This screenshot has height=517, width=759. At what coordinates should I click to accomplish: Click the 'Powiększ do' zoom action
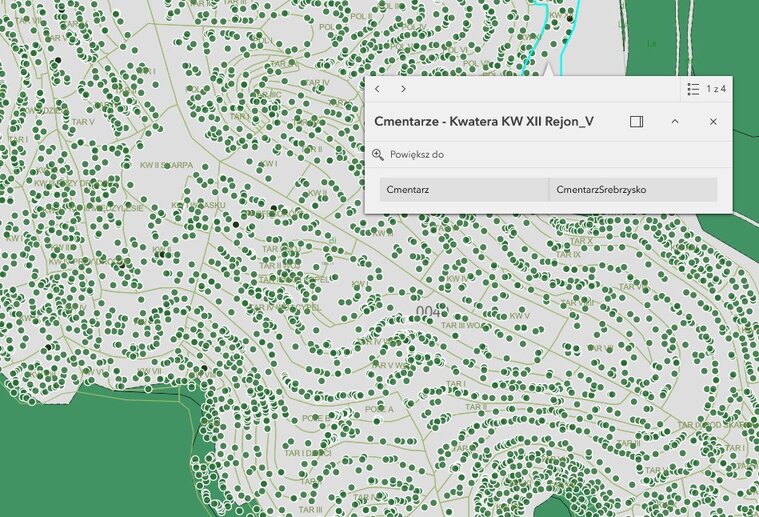tap(416, 155)
